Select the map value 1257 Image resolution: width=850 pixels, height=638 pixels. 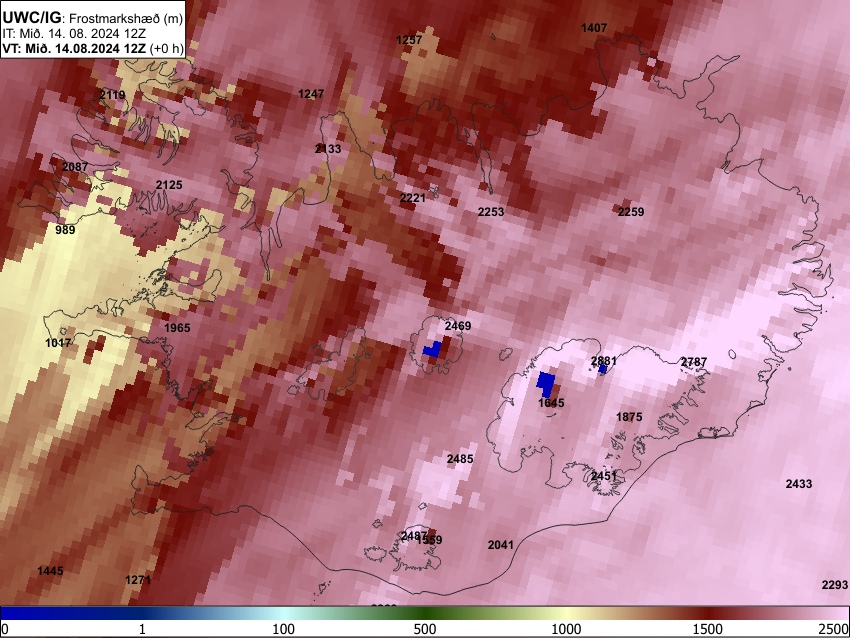[409, 40]
